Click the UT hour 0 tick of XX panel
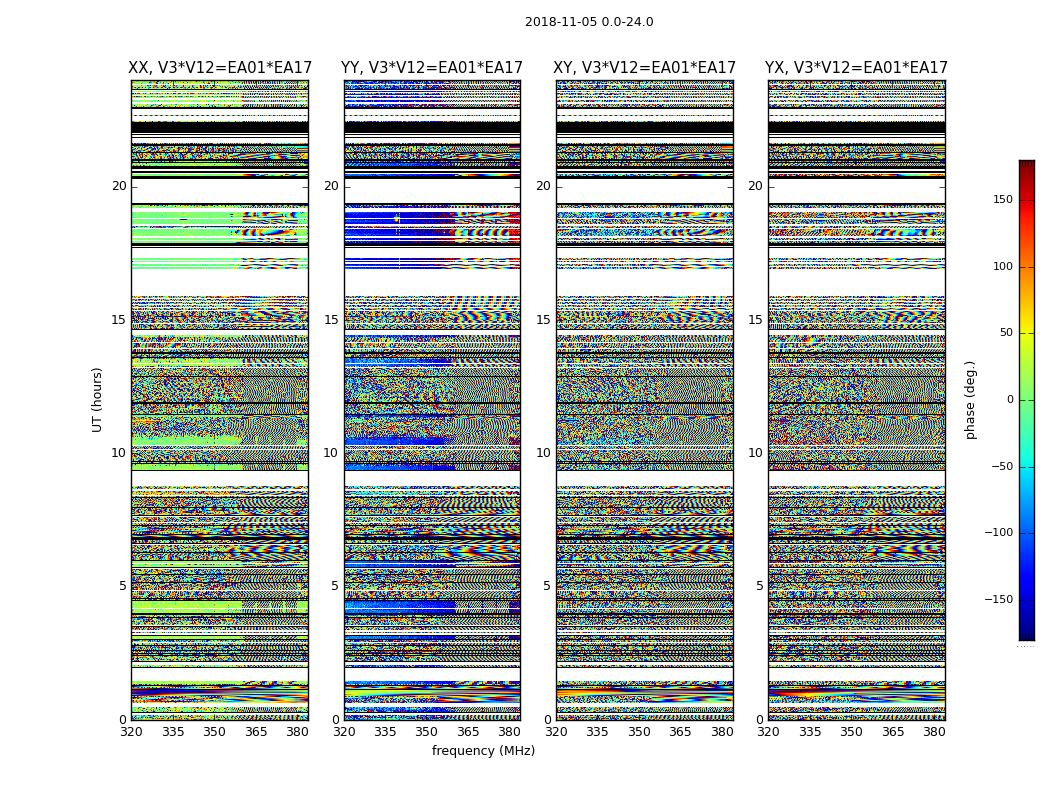The height and width of the screenshot is (800, 1050). [x=123, y=720]
